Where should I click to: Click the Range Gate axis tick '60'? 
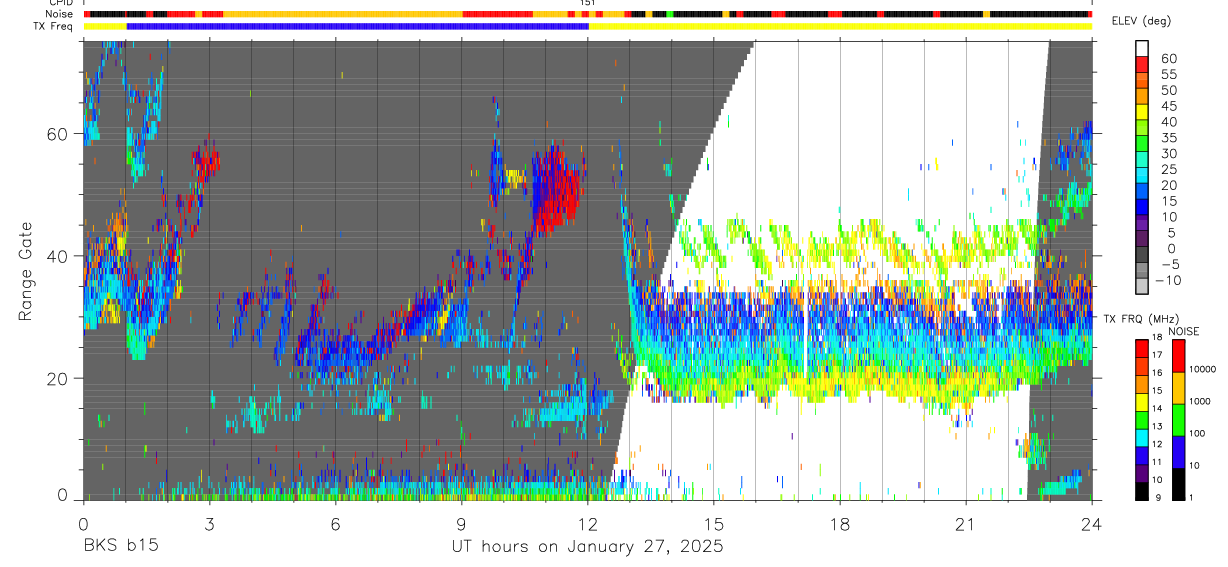[59, 134]
